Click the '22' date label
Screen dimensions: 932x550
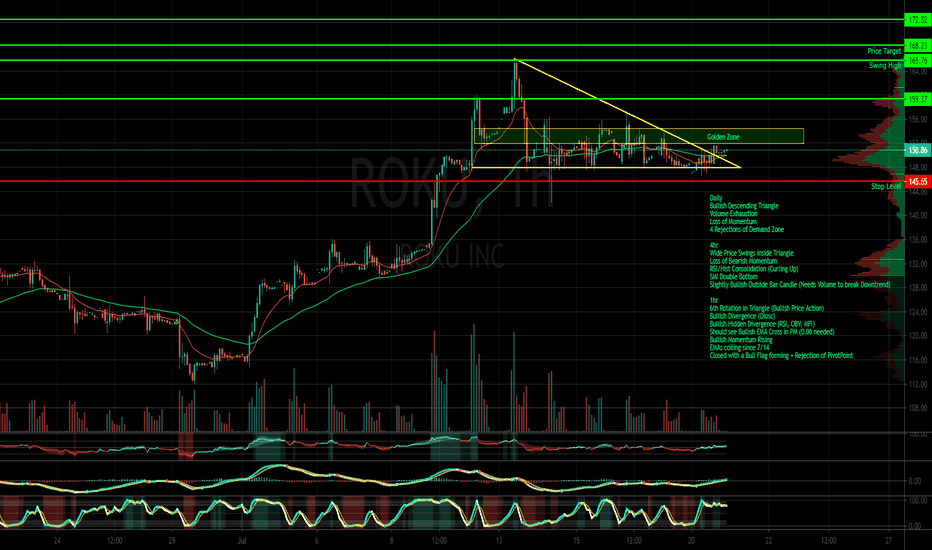[x=769, y=540]
